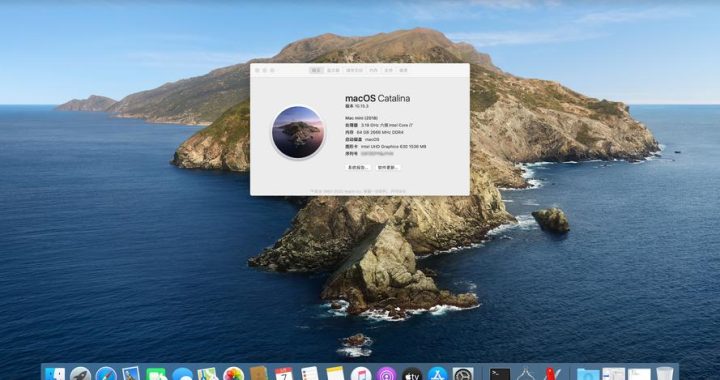Open Mail stamp icon in dock
720x380 pixels.
pyautogui.click(x=131, y=374)
